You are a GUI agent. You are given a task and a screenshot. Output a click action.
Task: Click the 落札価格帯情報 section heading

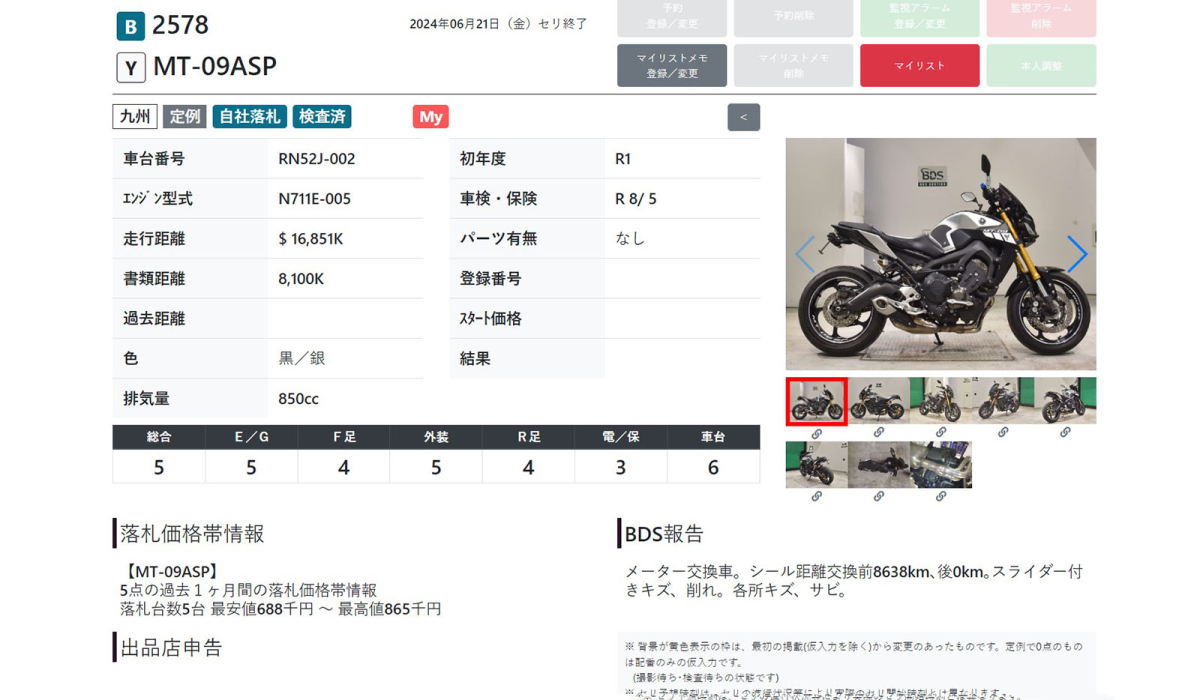tap(192, 534)
